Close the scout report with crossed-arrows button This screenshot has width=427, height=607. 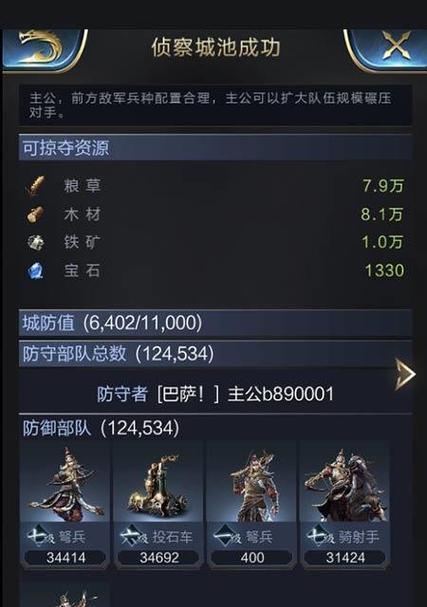pos(396,46)
